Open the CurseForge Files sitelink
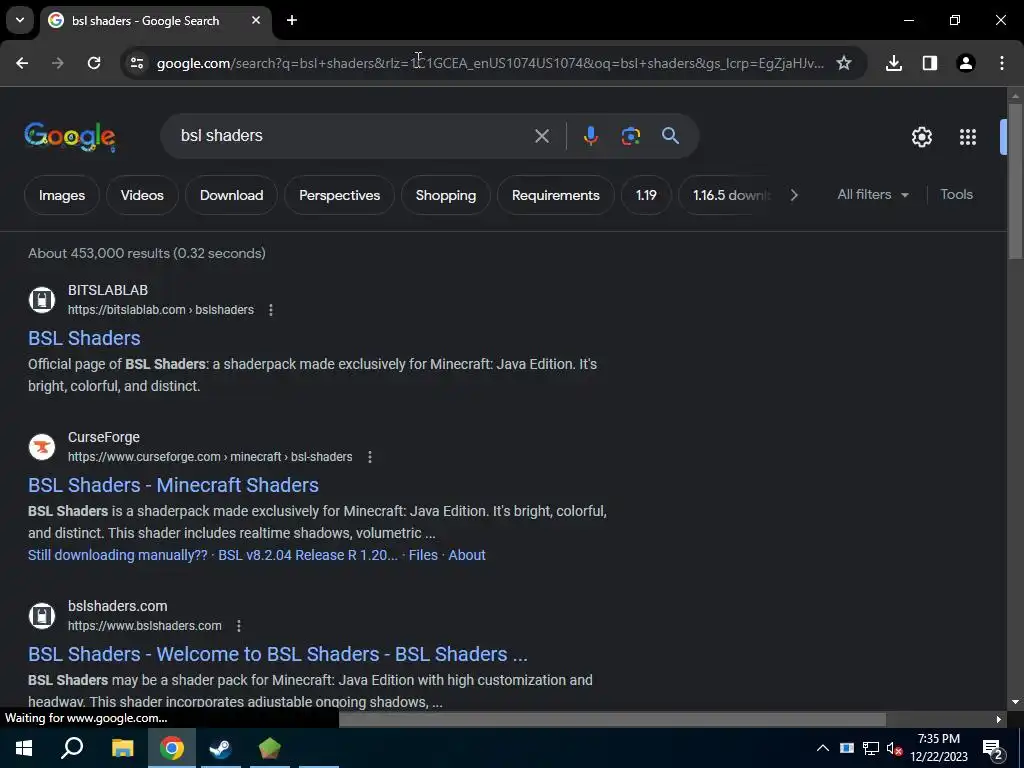Viewport: 1024px width, 768px height. coord(423,555)
